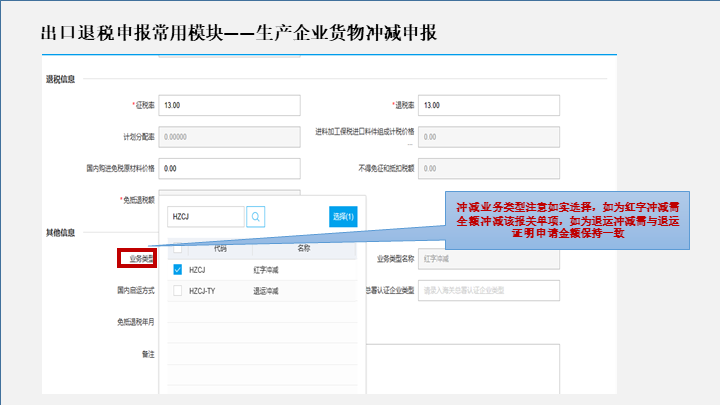This screenshot has height=405, width=720.
Task: Click the 计划分配率 field showing 0.00000
Action: [x=230, y=137]
